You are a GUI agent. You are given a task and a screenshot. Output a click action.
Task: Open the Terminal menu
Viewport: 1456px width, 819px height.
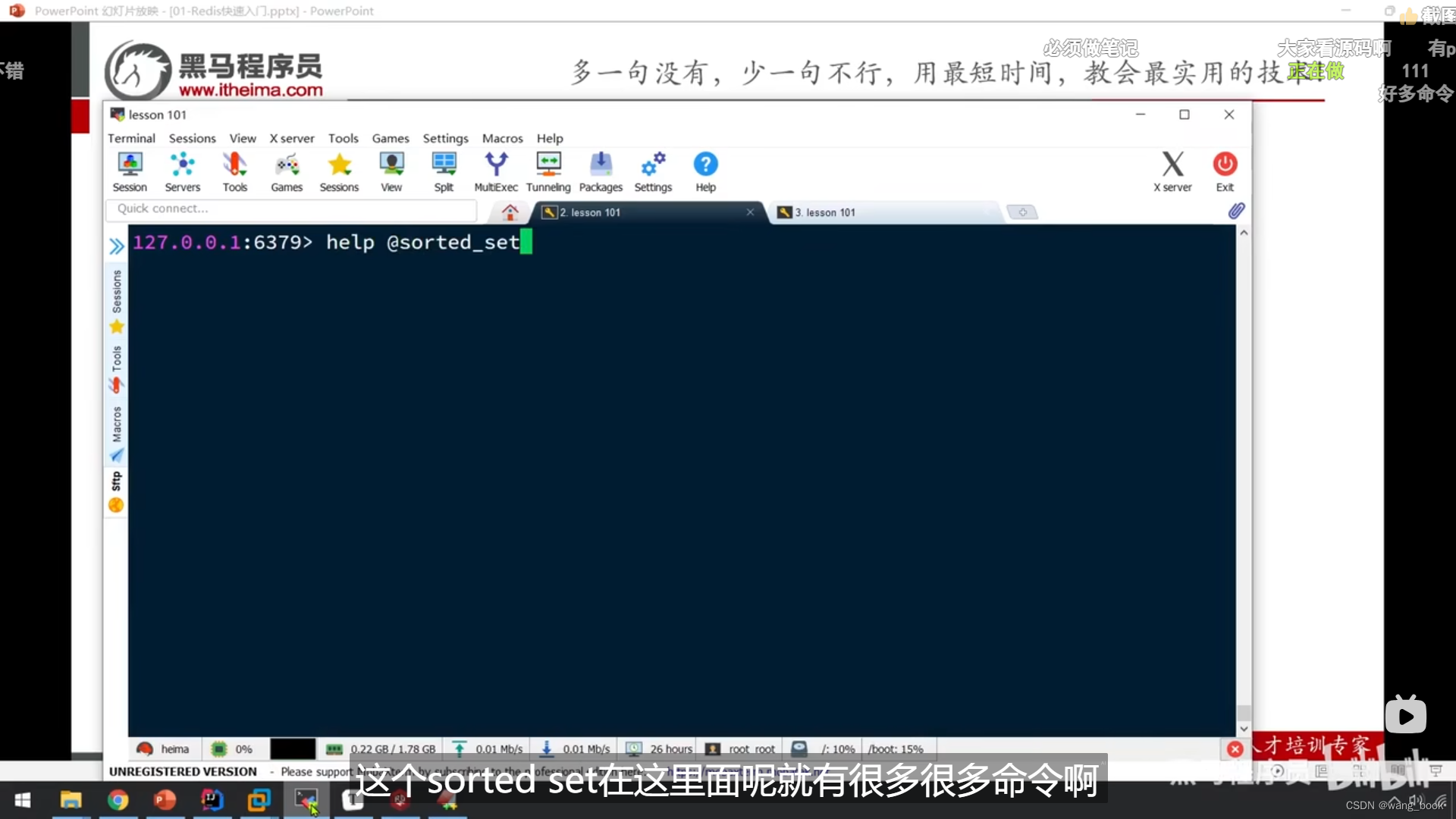point(130,138)
